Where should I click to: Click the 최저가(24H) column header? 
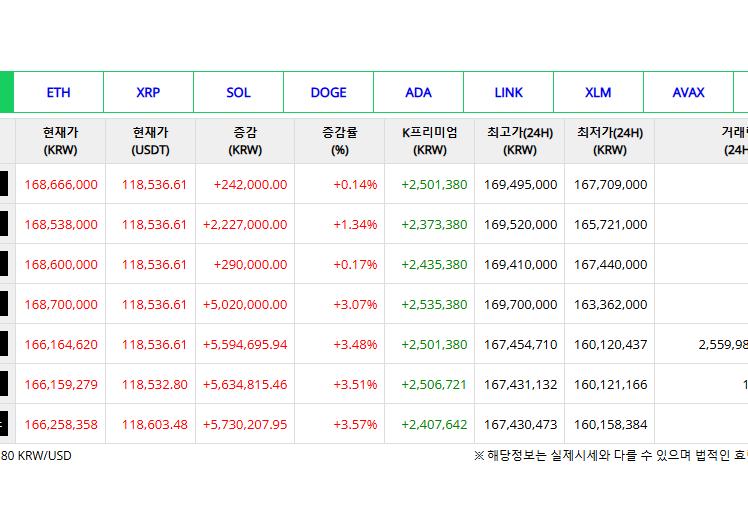610,141
